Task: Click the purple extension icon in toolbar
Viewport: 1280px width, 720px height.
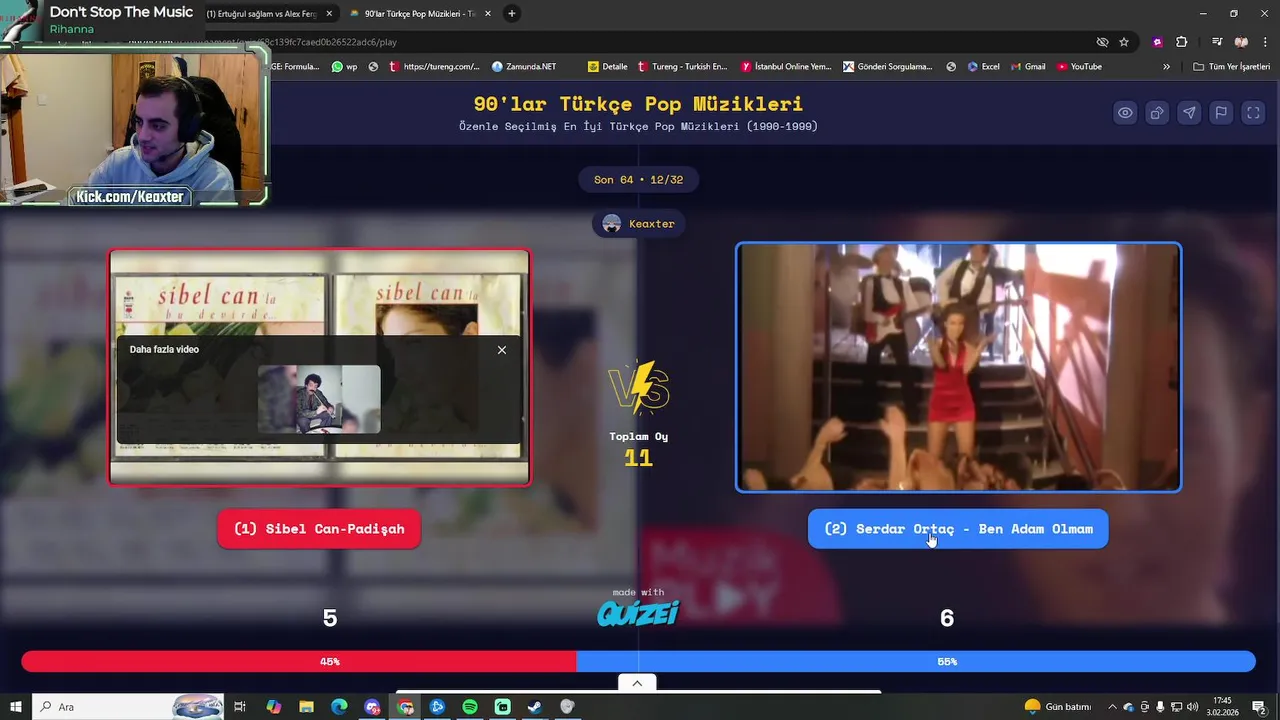Action: [x=1157, y=42]
